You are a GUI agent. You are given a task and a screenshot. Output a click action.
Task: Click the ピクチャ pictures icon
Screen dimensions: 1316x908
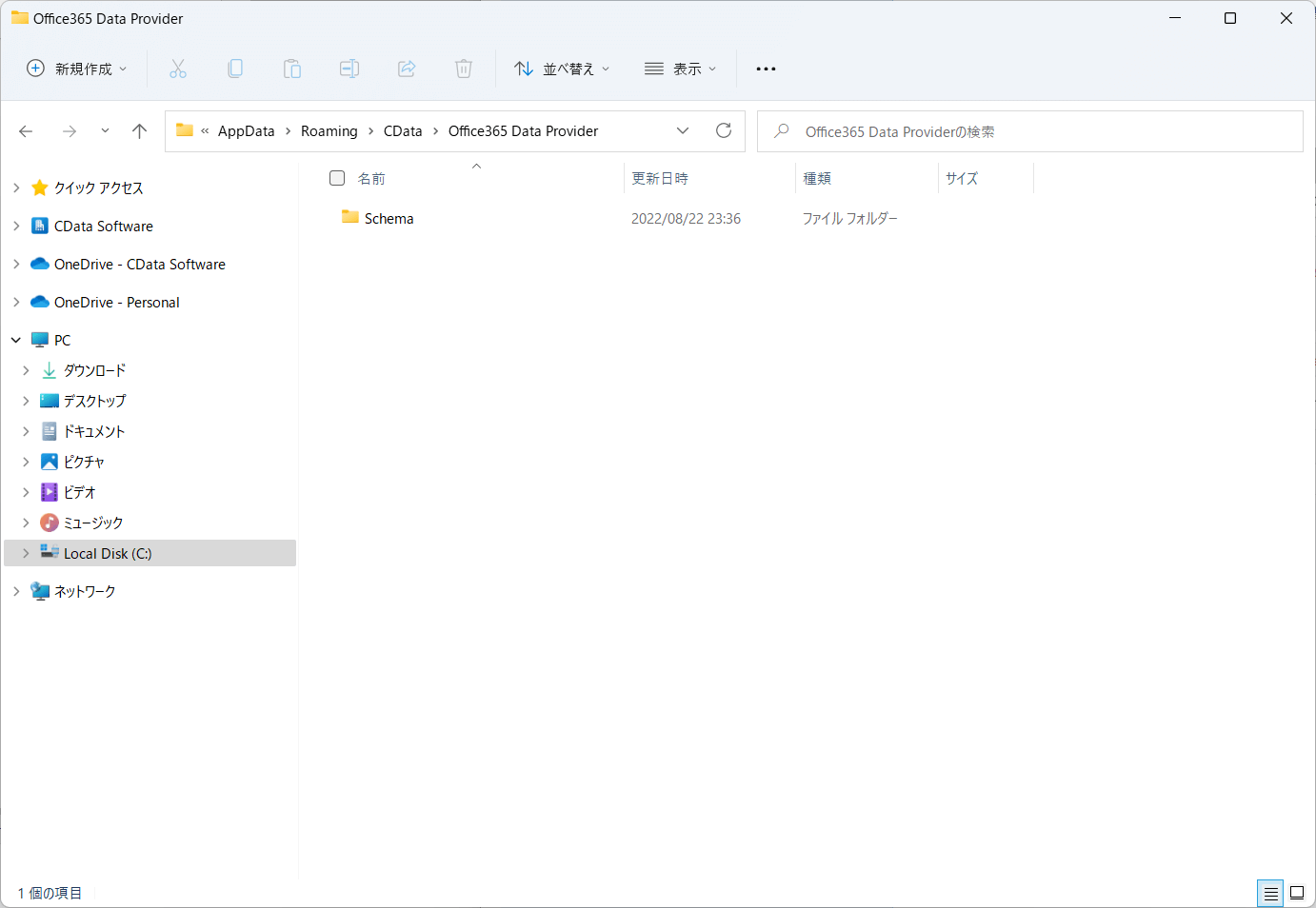coord(50,462)
